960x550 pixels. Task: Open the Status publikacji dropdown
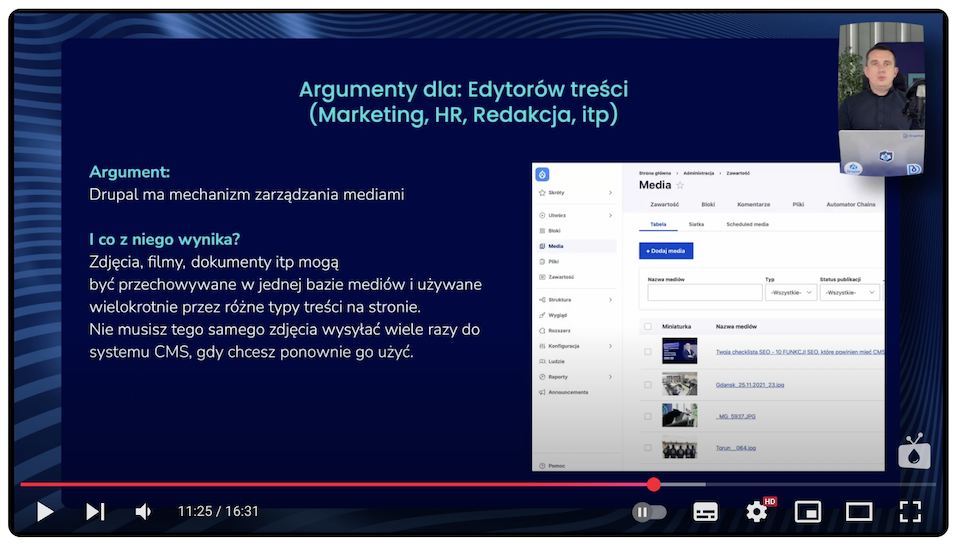click(x=850, y=293)
